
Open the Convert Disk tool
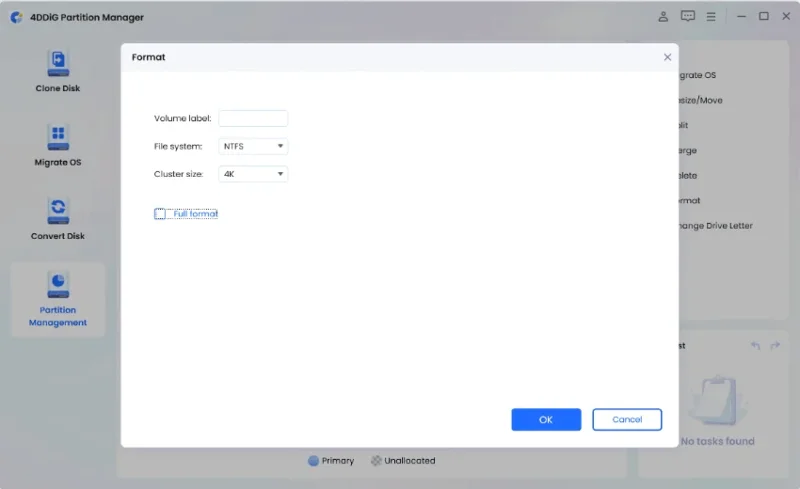click(x=58, y=219)
